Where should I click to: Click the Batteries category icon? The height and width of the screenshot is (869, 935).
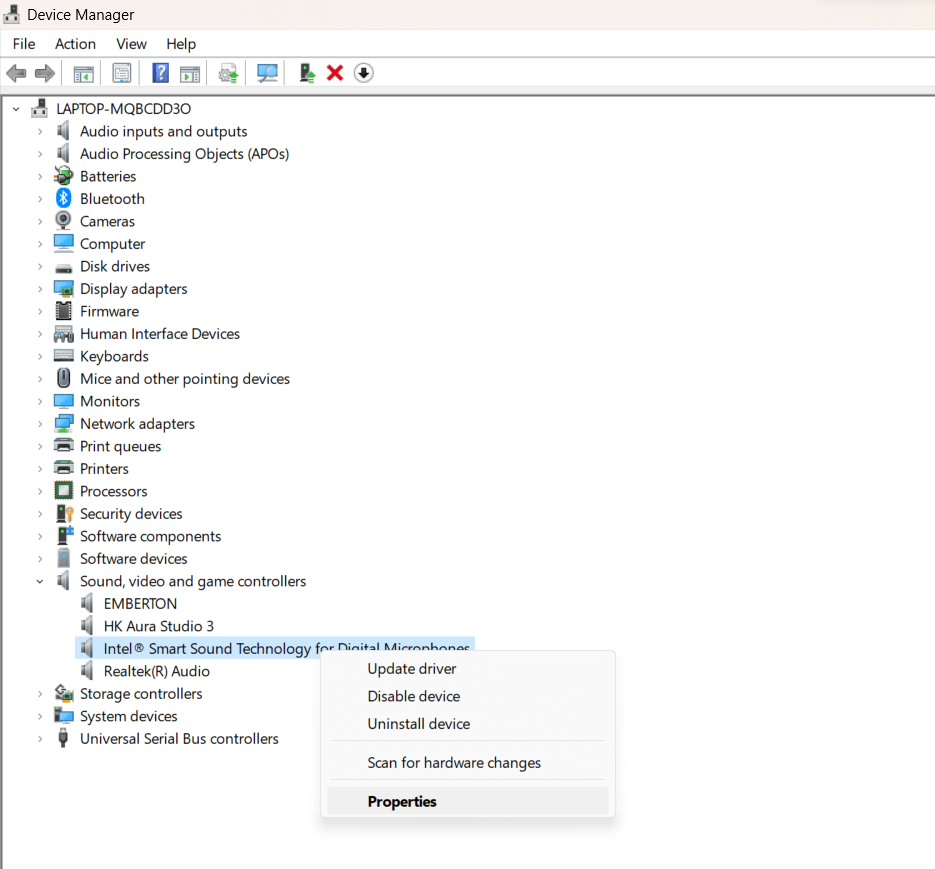pos(63,176)
